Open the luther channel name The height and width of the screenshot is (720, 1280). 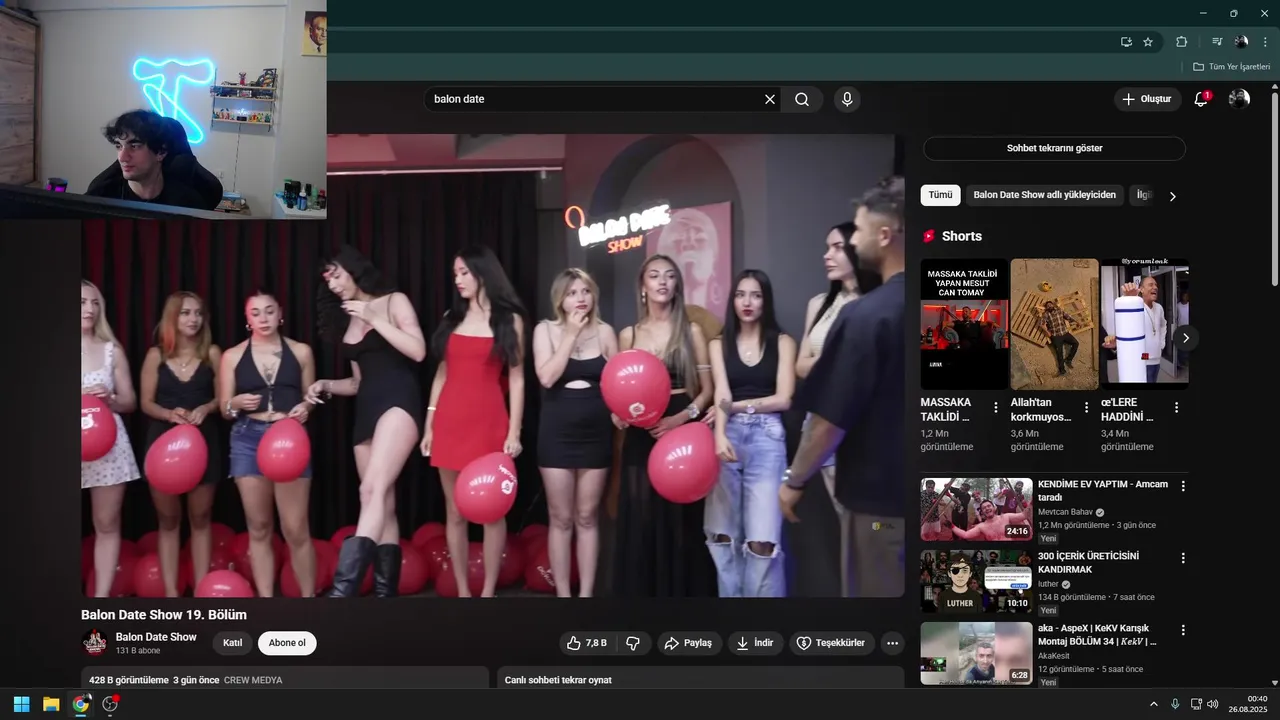coord(1048,584)
